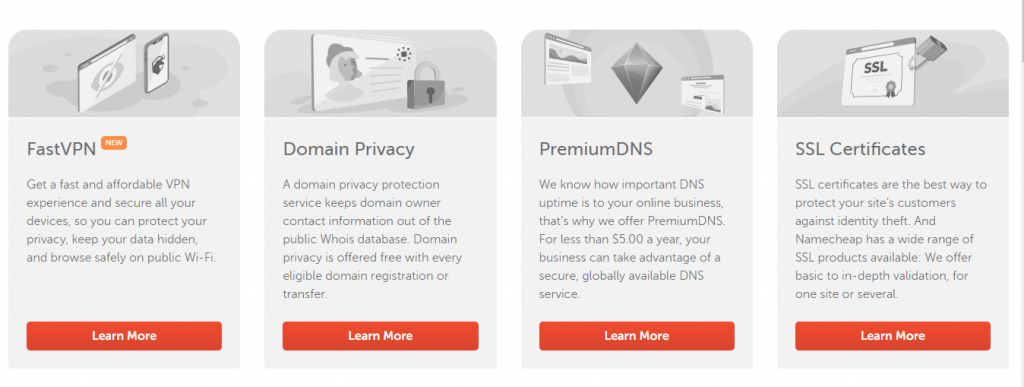Open the FastVPN heading
This screenshot has width=1024, height=387.
point(61,149)
